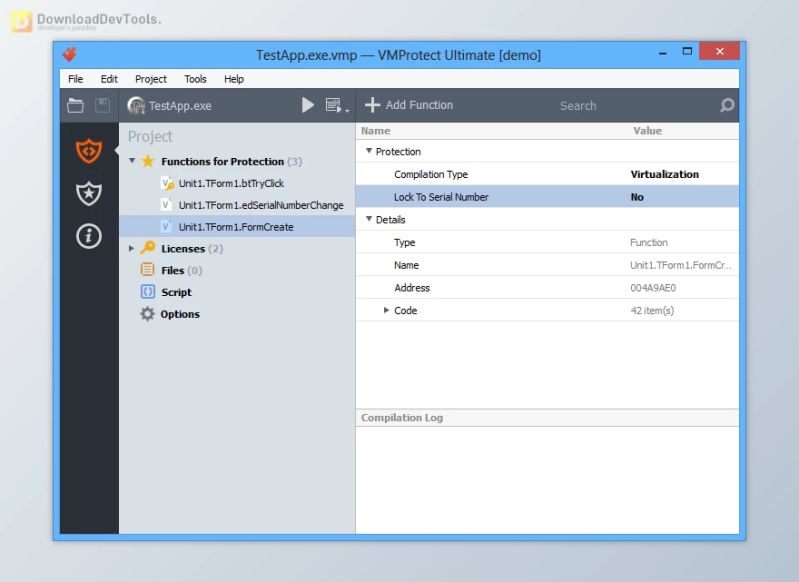Open the Help menu
Screen dimensions: 799x582
[x=234, y=79]
